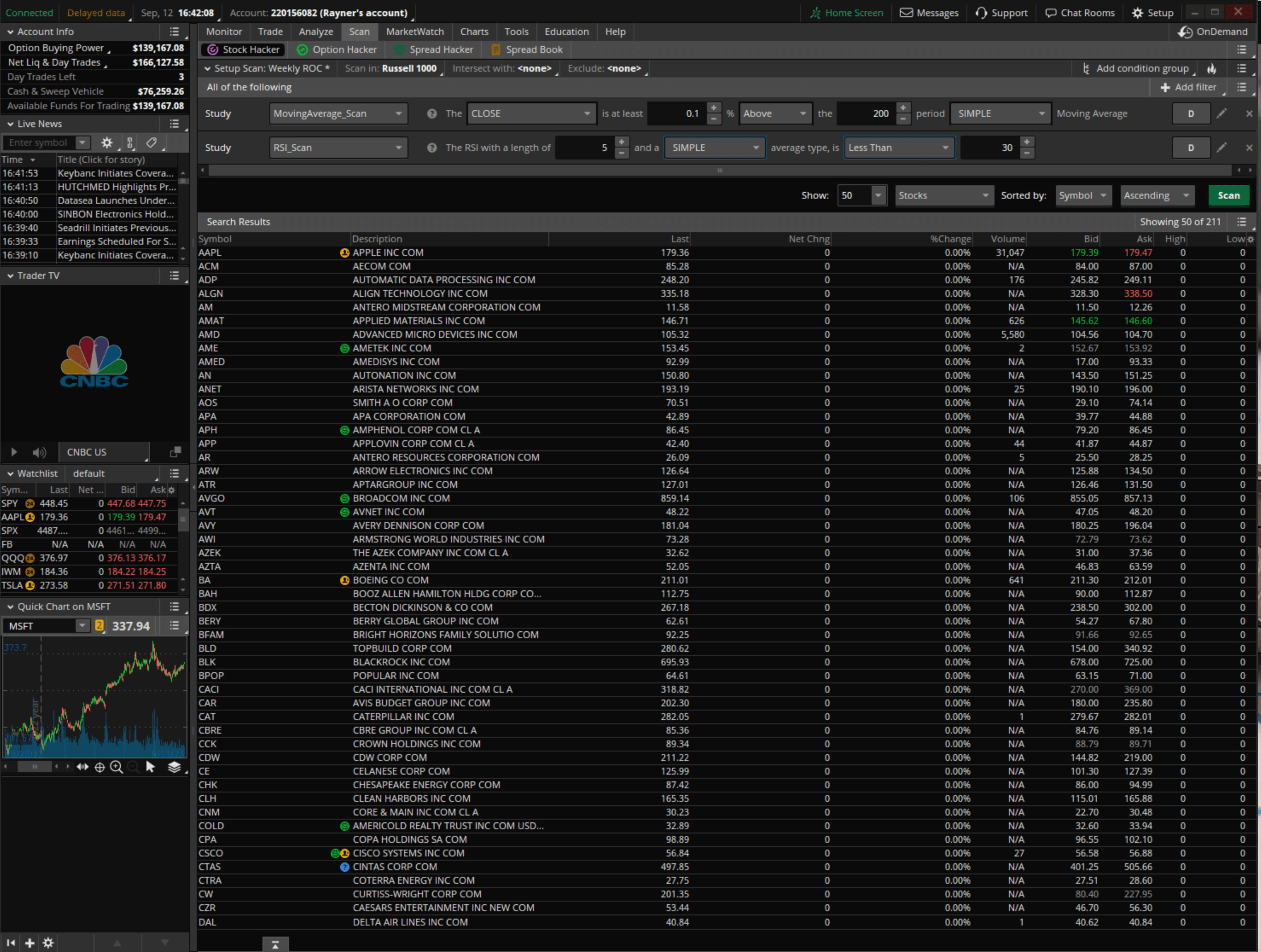The height and width of the screenshot is (952, 1261).
Task: Open the MovingAverage_Scan study dropdown
Action: point(338,113)
